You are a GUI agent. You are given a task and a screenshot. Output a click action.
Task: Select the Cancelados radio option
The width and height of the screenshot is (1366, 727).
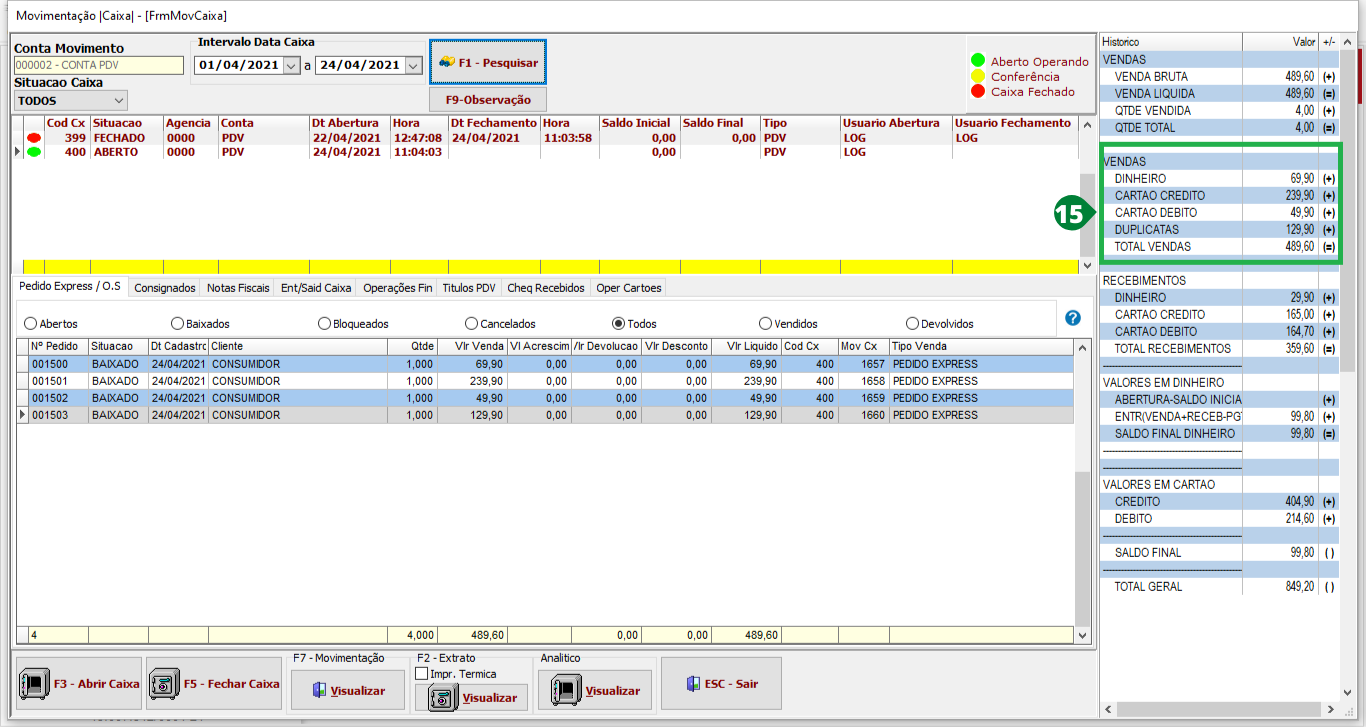[x=472, y=324]
